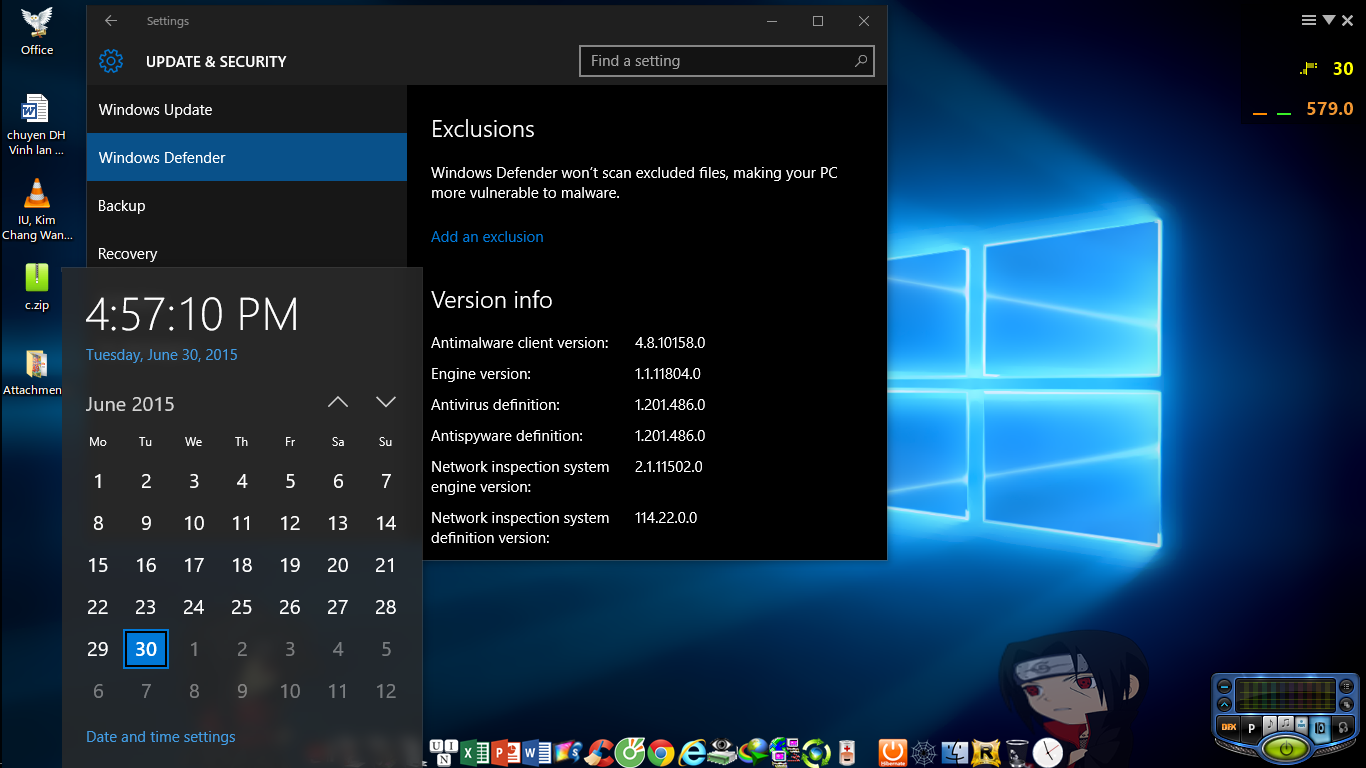Click the DFX logo button
The height and width of the screenshot is (768, 1366).
[x=1228, y=727]
